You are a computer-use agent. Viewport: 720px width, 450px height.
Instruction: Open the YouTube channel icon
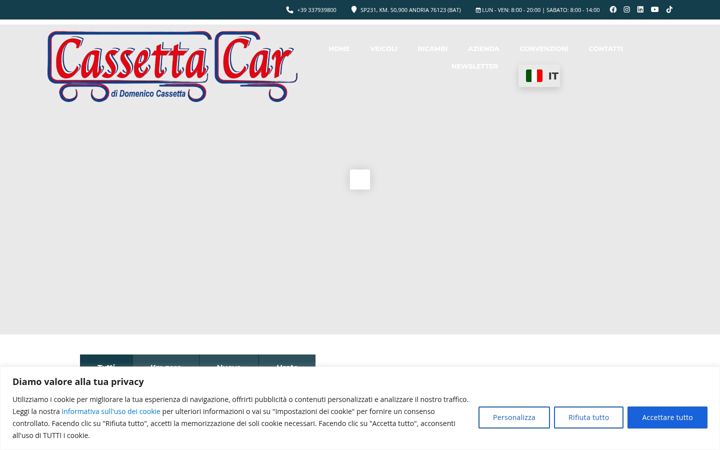click(655, 9)
